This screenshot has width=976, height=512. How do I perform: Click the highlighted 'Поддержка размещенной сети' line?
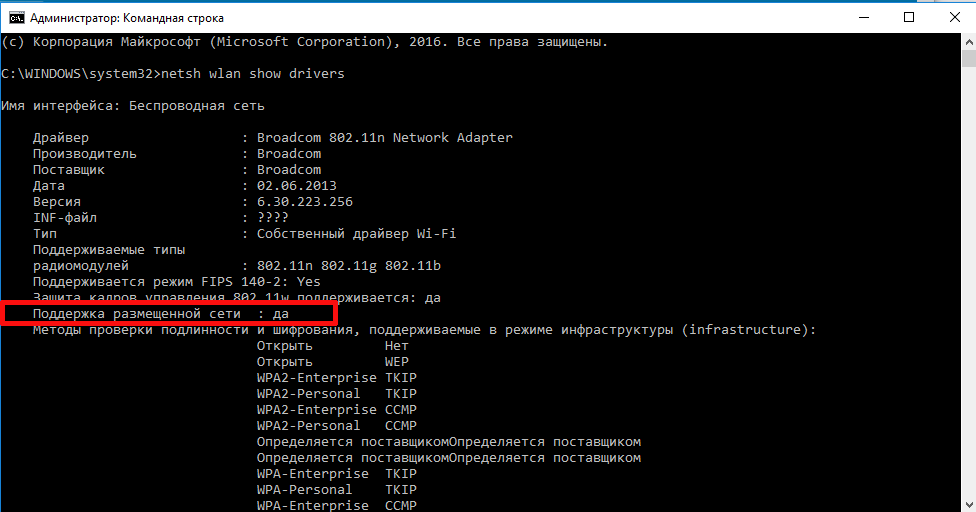click(168, 314)
